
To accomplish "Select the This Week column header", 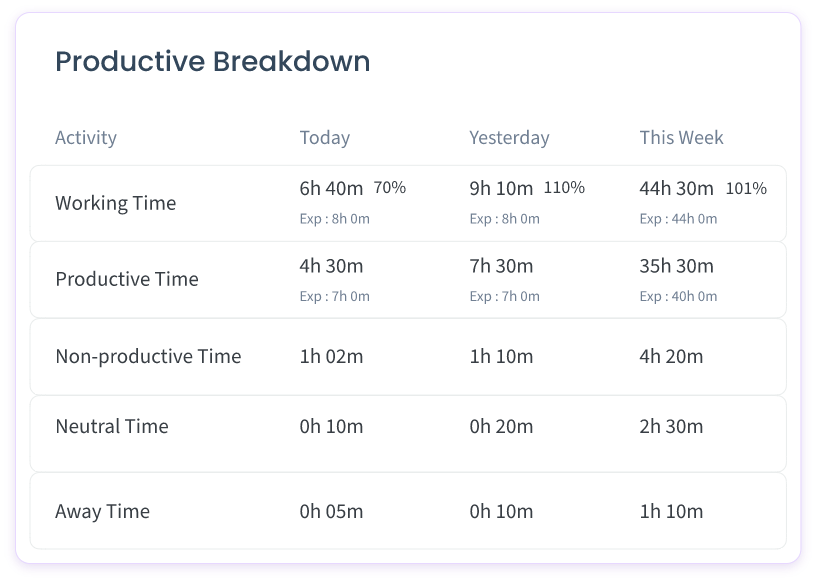I will click(x=680, y=137).
